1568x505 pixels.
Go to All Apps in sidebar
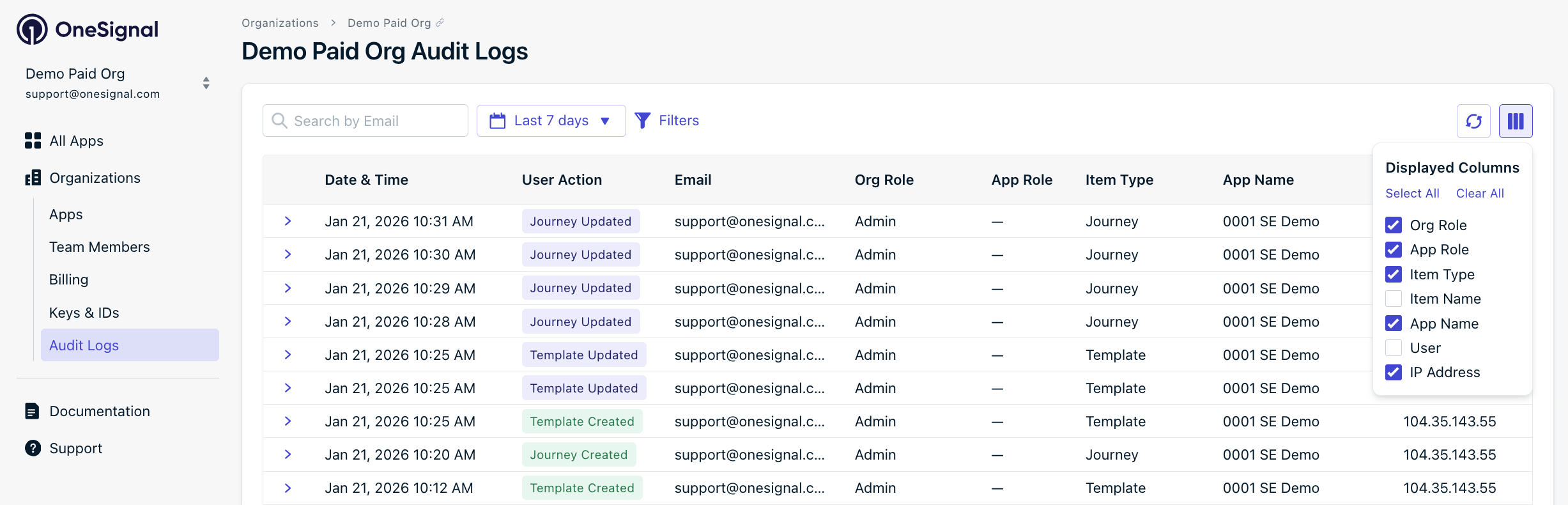pos(76,141)
